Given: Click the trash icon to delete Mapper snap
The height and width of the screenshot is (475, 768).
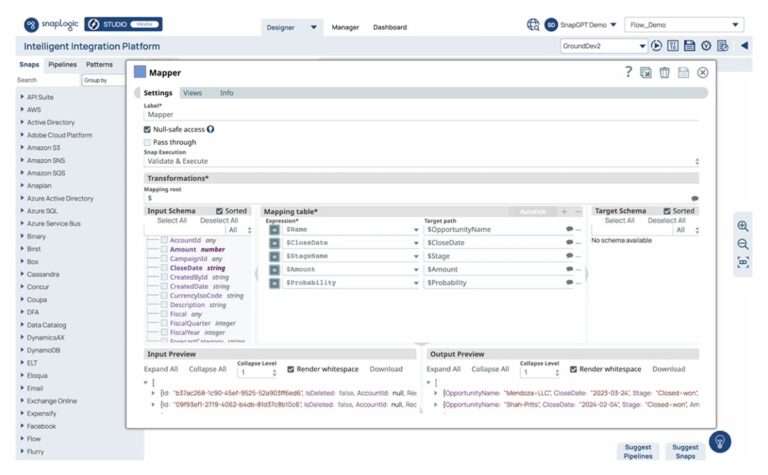Looking at the screenshot, I should pos(664,72).
